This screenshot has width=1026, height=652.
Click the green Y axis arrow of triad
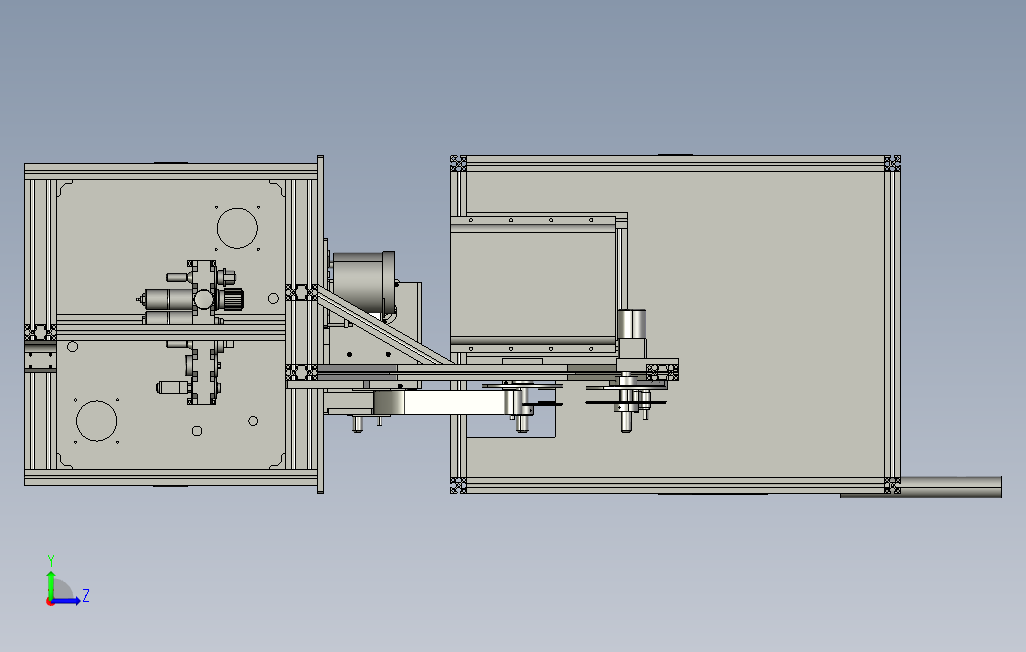(50, 585)
